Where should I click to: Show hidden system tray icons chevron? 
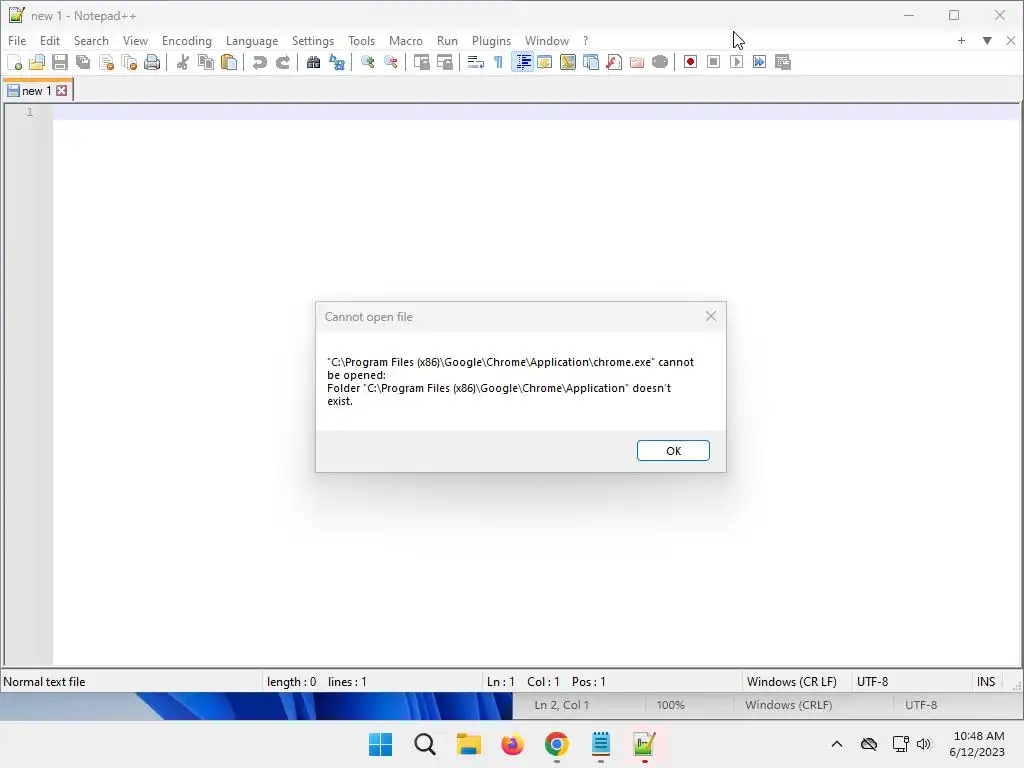pyautogui.click(x=837, y=744)
